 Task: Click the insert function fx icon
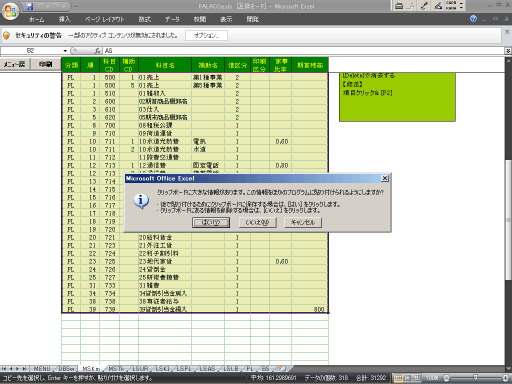coord(97,51)
